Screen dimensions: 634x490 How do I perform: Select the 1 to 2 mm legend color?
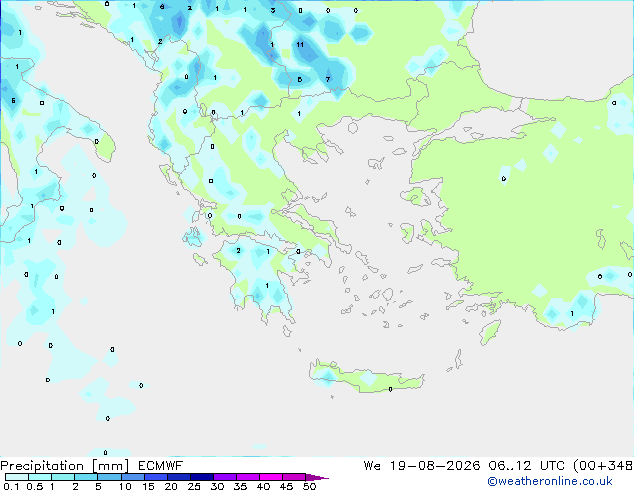click(63, 477)
